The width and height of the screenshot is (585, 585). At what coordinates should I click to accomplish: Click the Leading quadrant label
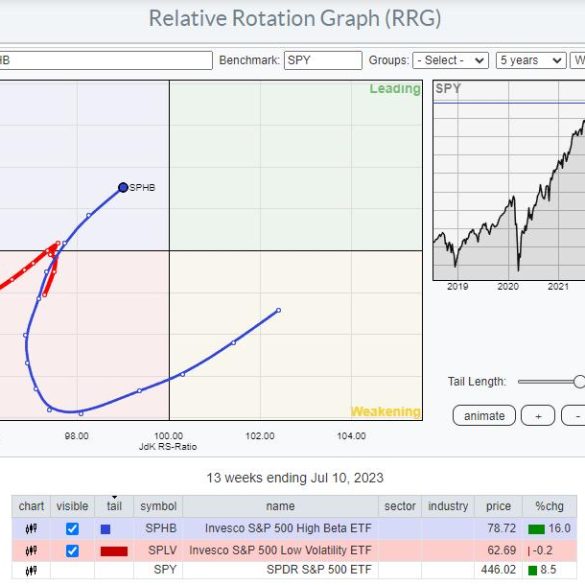point(395,89)
